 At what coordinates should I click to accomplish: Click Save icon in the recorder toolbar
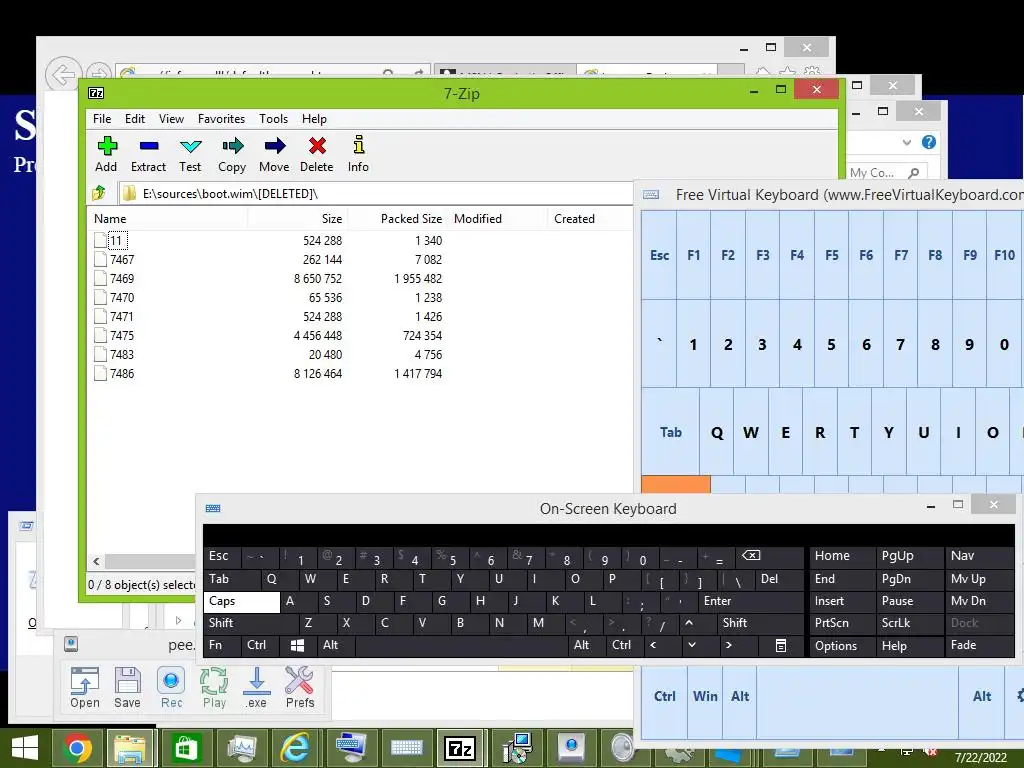tap(127, 688)
